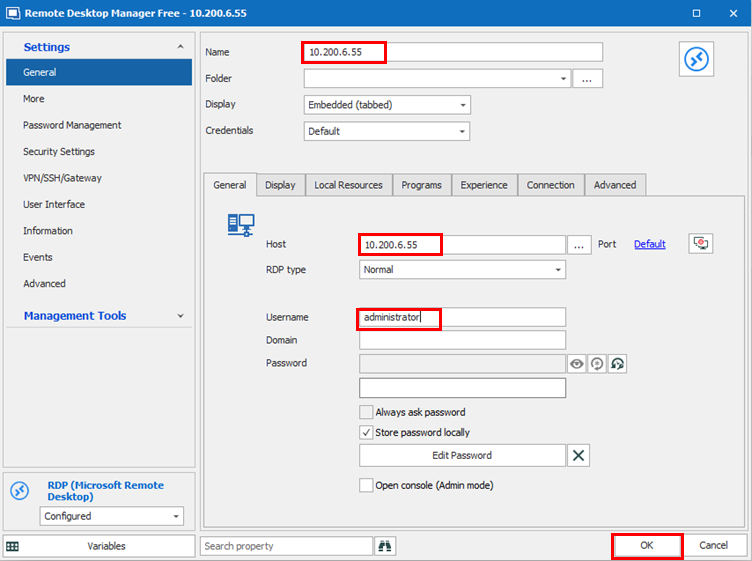Viewport: 752px width, 561px height.
Task: Open the password generator icon
Action: (597, 364)
